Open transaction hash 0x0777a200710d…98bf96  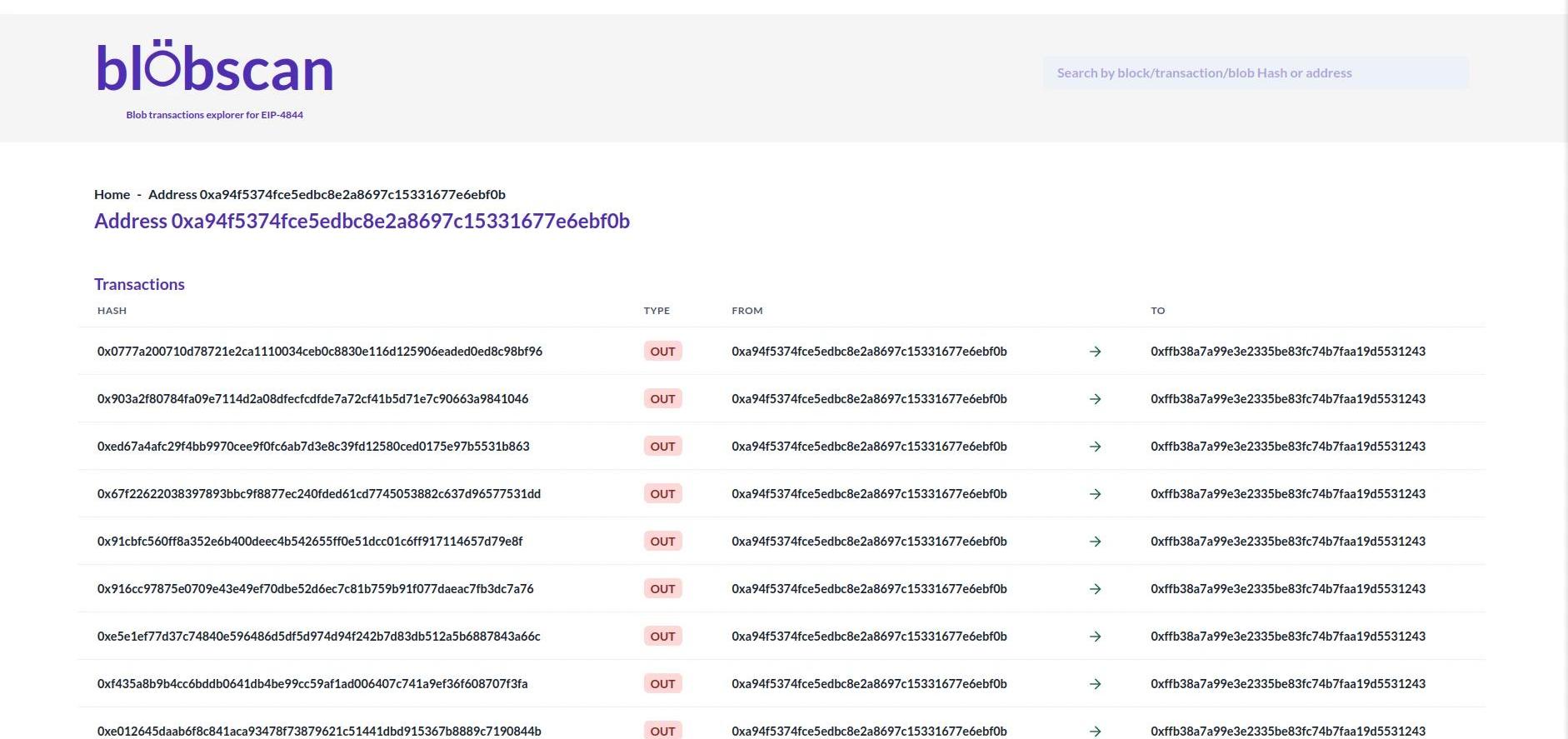pos(320,352)
